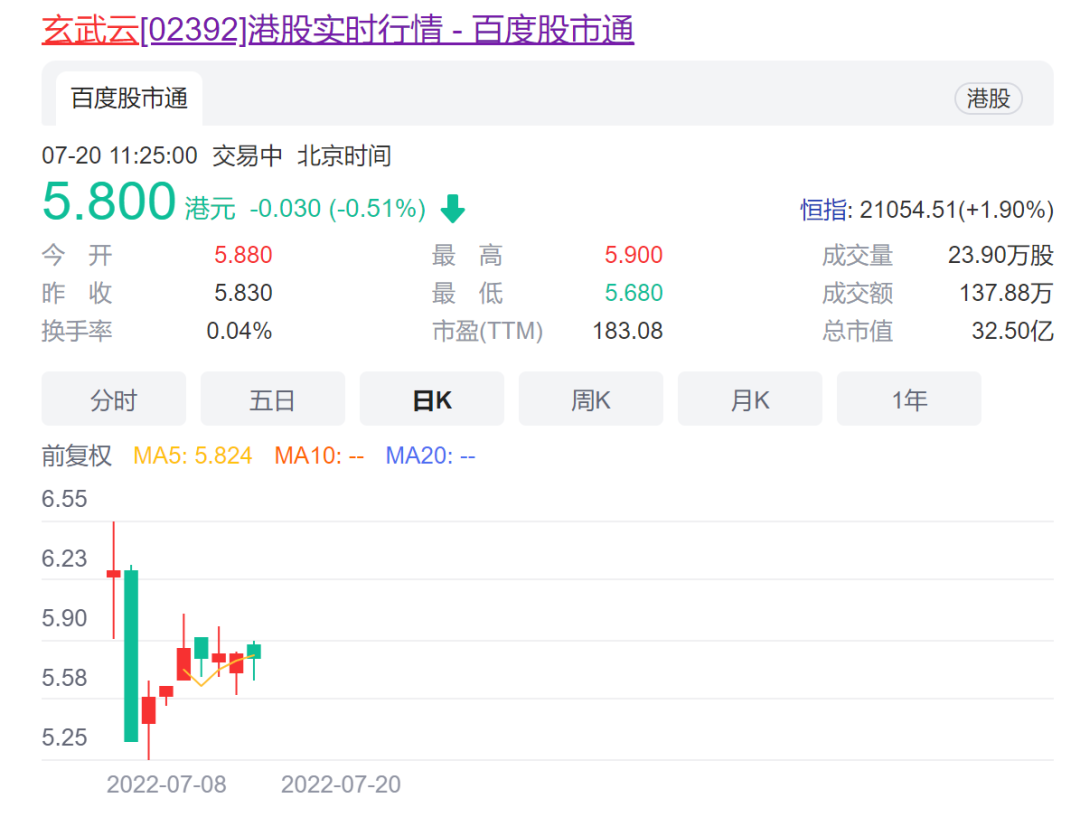1080x817 pixels.
Task: Click the 5.58 price axis label
Action: [x=64, y=678]
